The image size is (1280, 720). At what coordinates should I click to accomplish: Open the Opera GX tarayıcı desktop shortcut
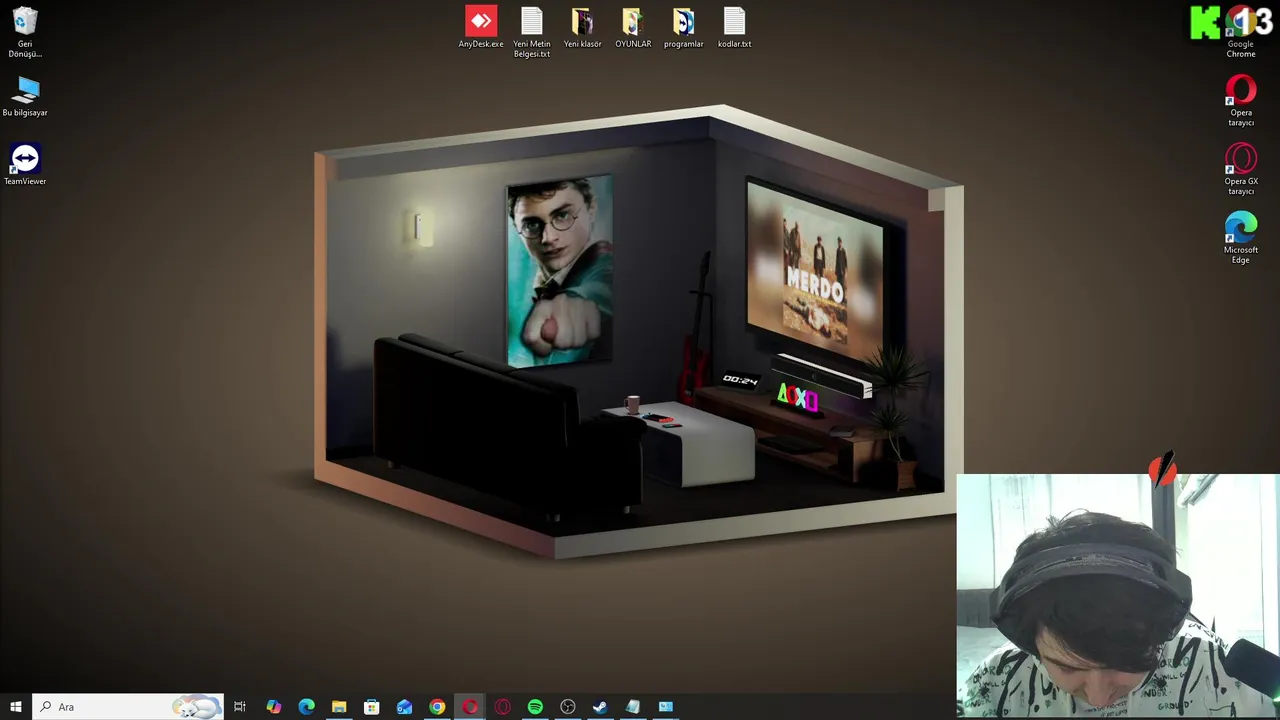(1241, 170)
